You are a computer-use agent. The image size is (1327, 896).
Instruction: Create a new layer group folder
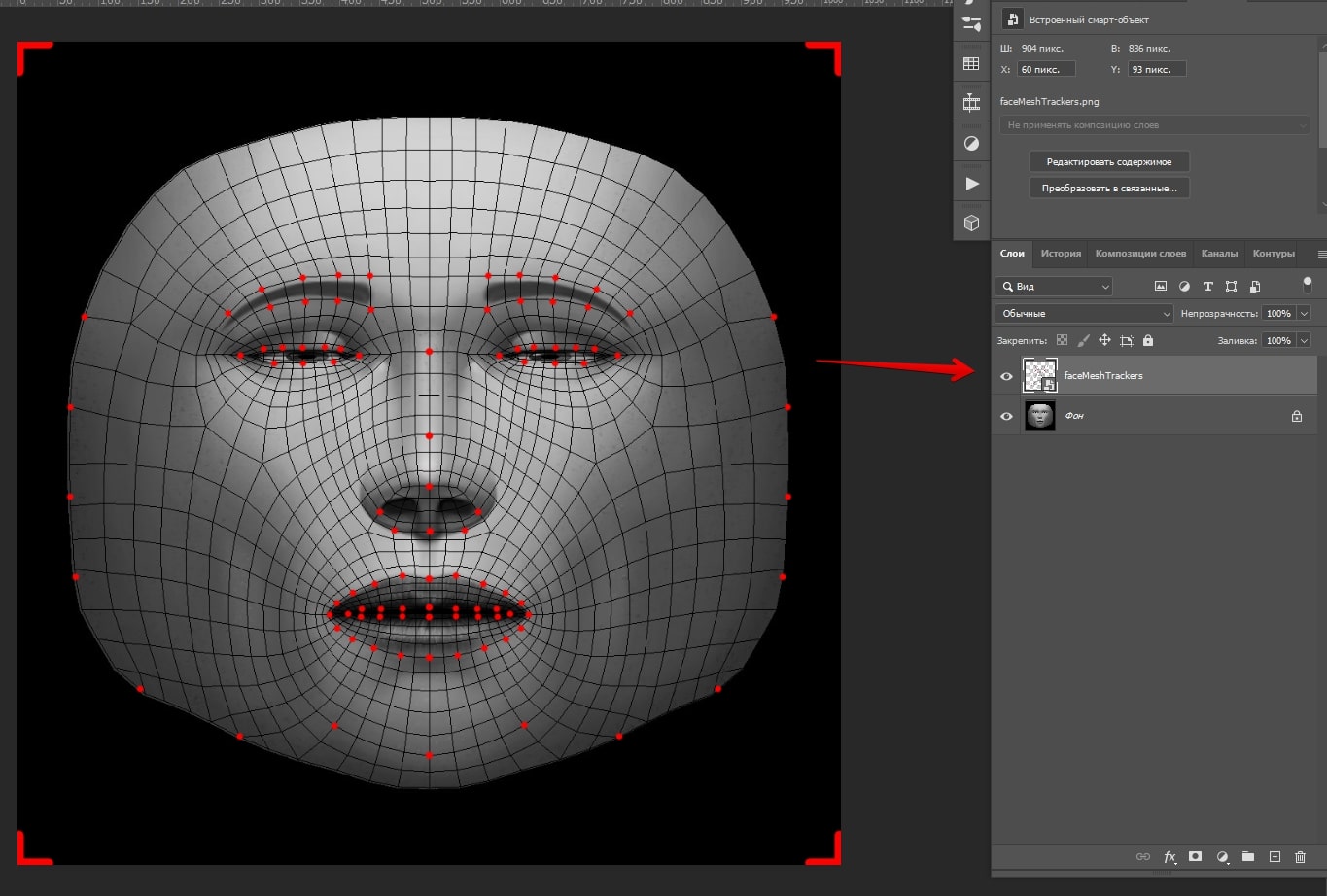click(x=1248, y=856)
